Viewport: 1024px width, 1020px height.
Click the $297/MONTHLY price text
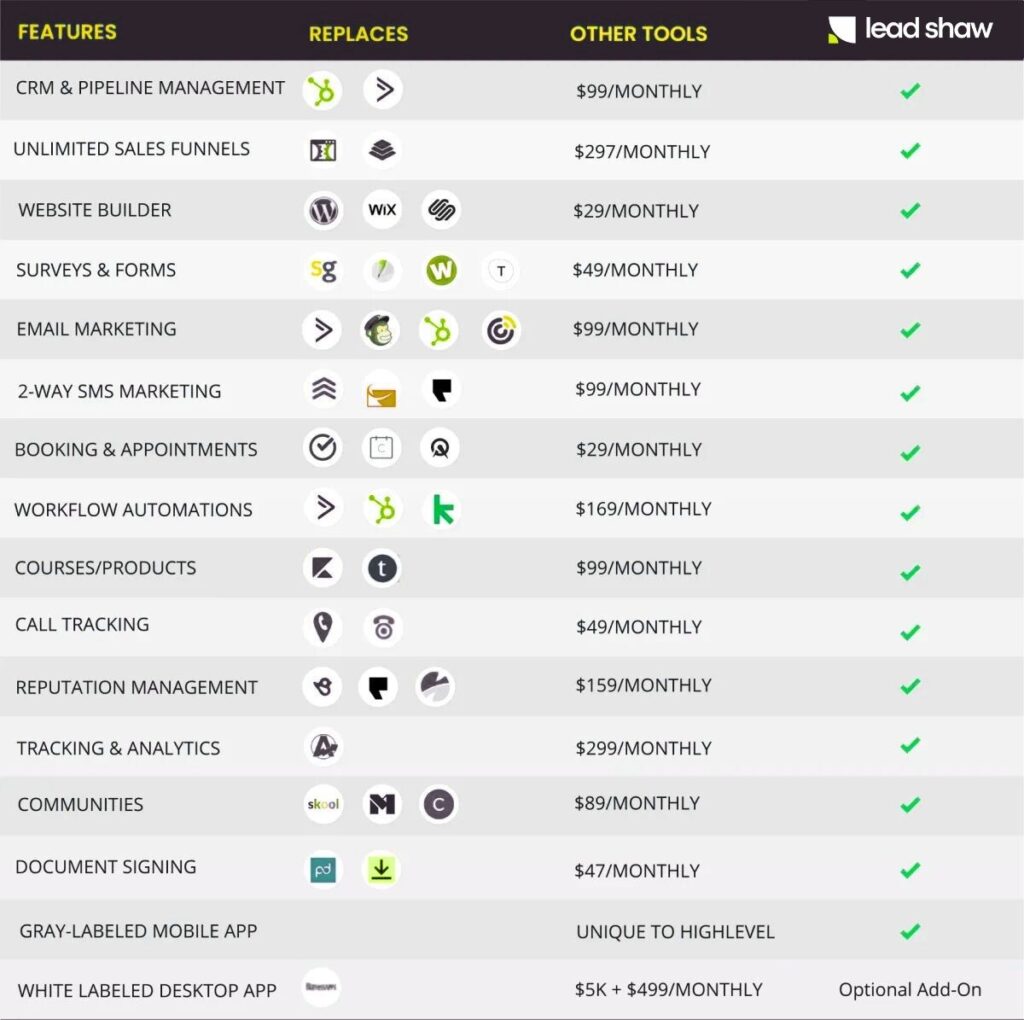pos(642,151)
